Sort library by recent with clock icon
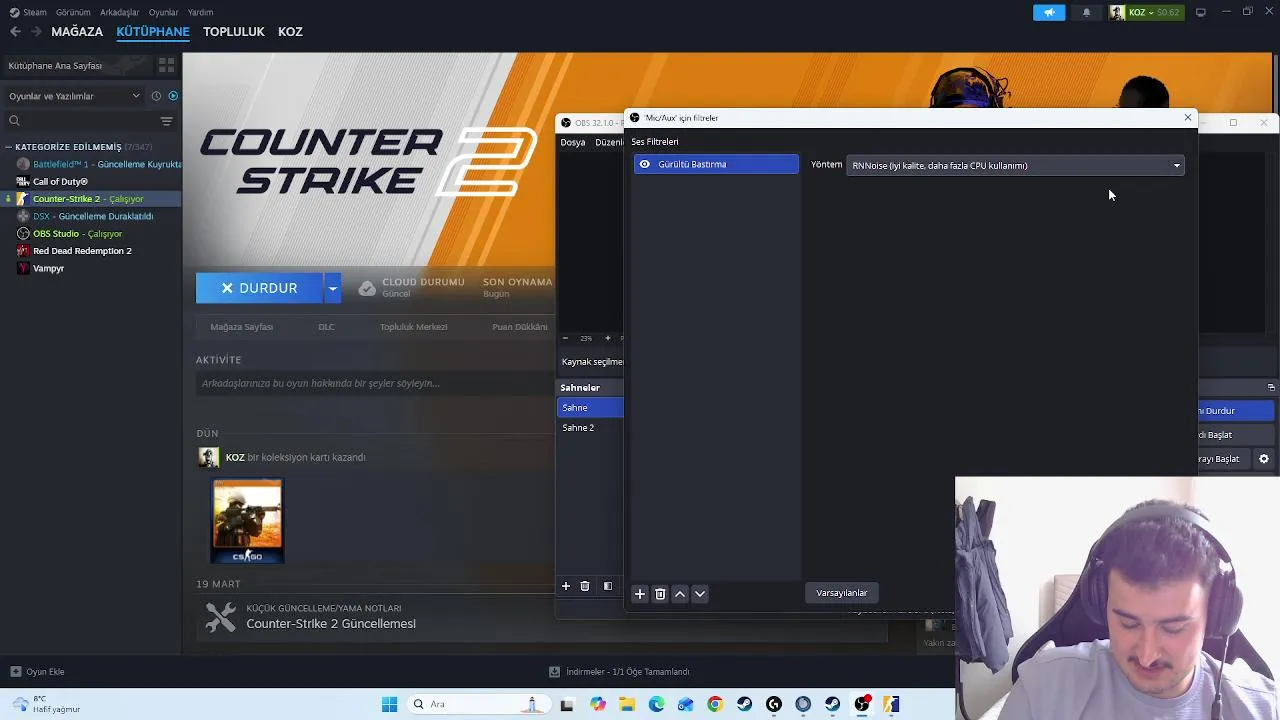Screen dimensions: 1280x720 pyautogui.click(x=156, y=96)
